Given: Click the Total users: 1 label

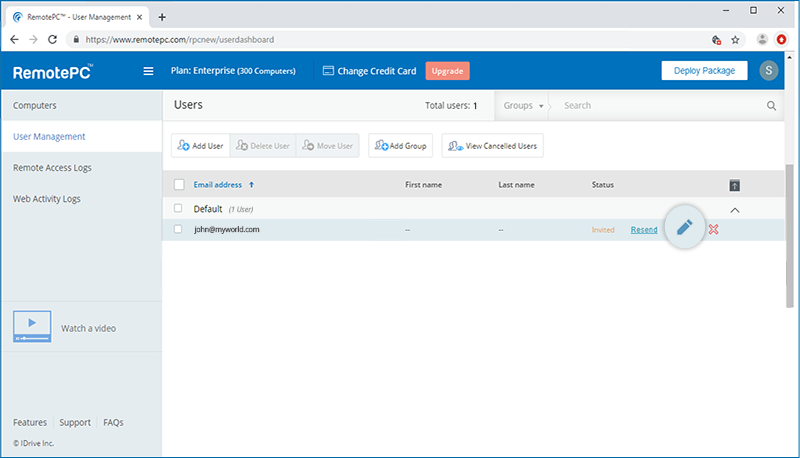Looking at the screenshot, I should [x=451, y=106].
